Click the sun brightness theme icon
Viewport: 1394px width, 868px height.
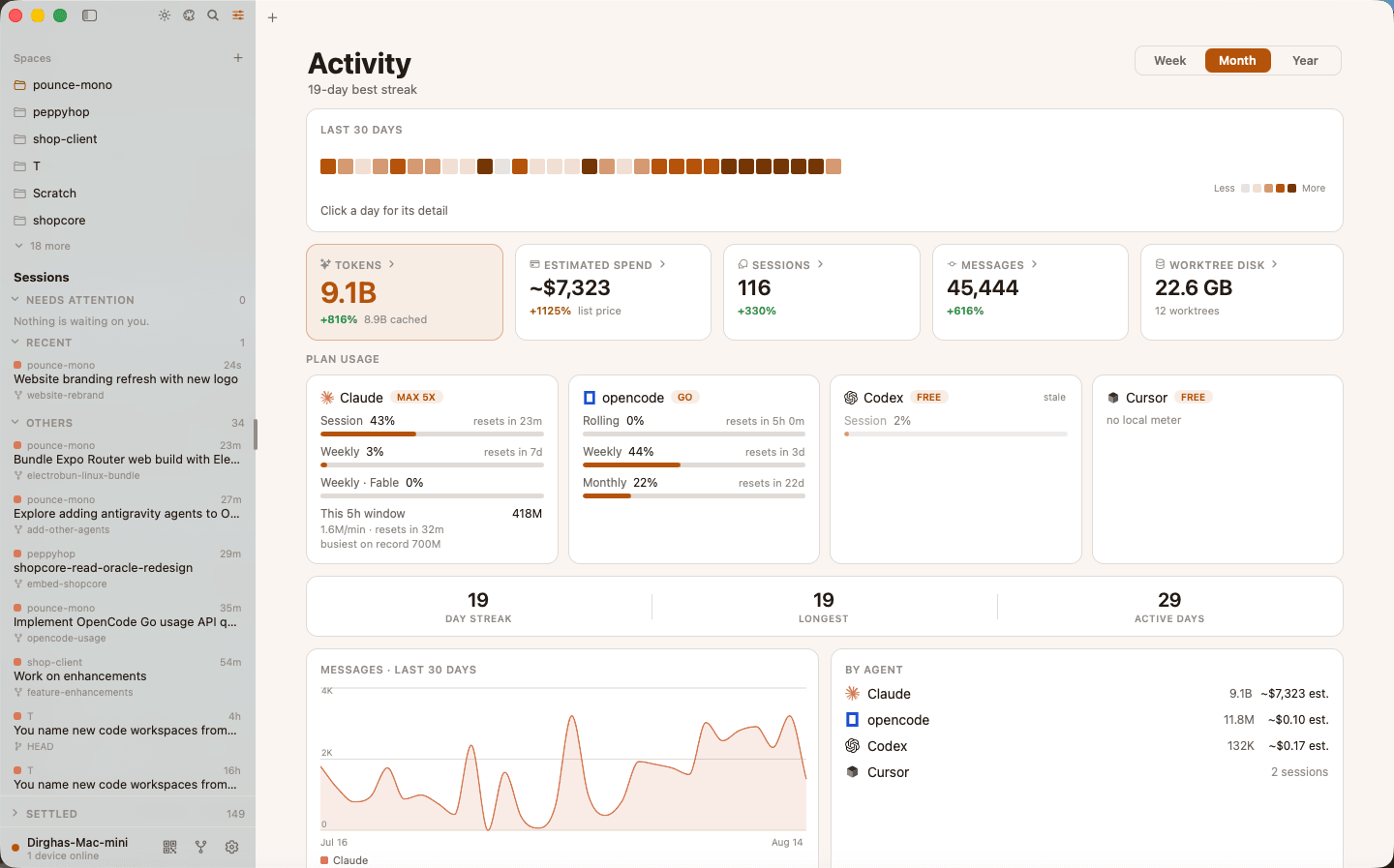tap(165, 15)
